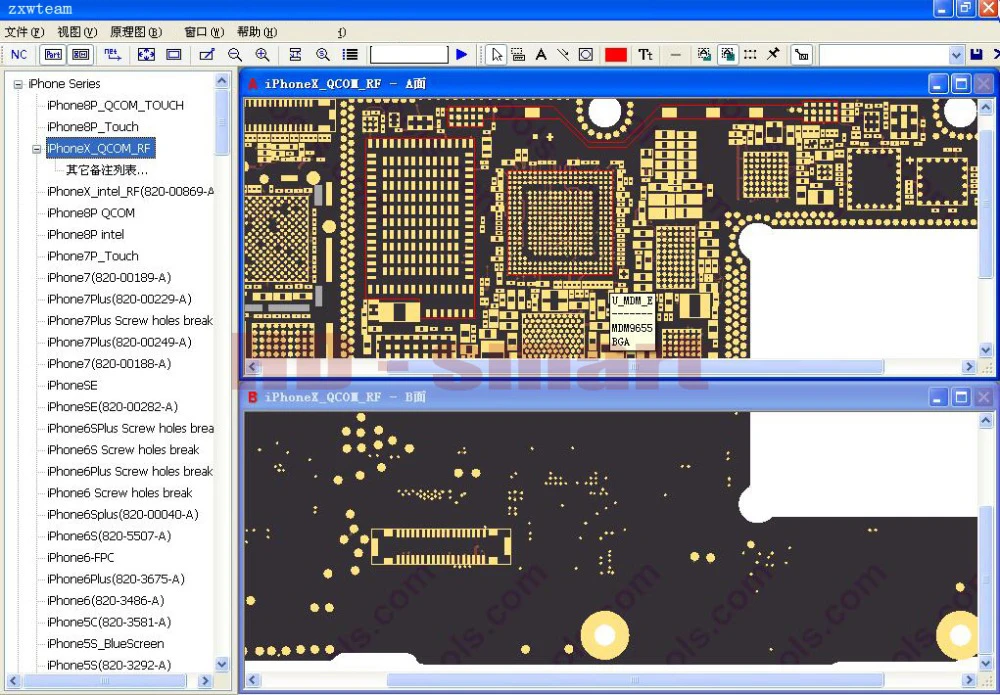
Task: Open the toolbar combo box dropdown arrow
Action: tap(956, 55)
